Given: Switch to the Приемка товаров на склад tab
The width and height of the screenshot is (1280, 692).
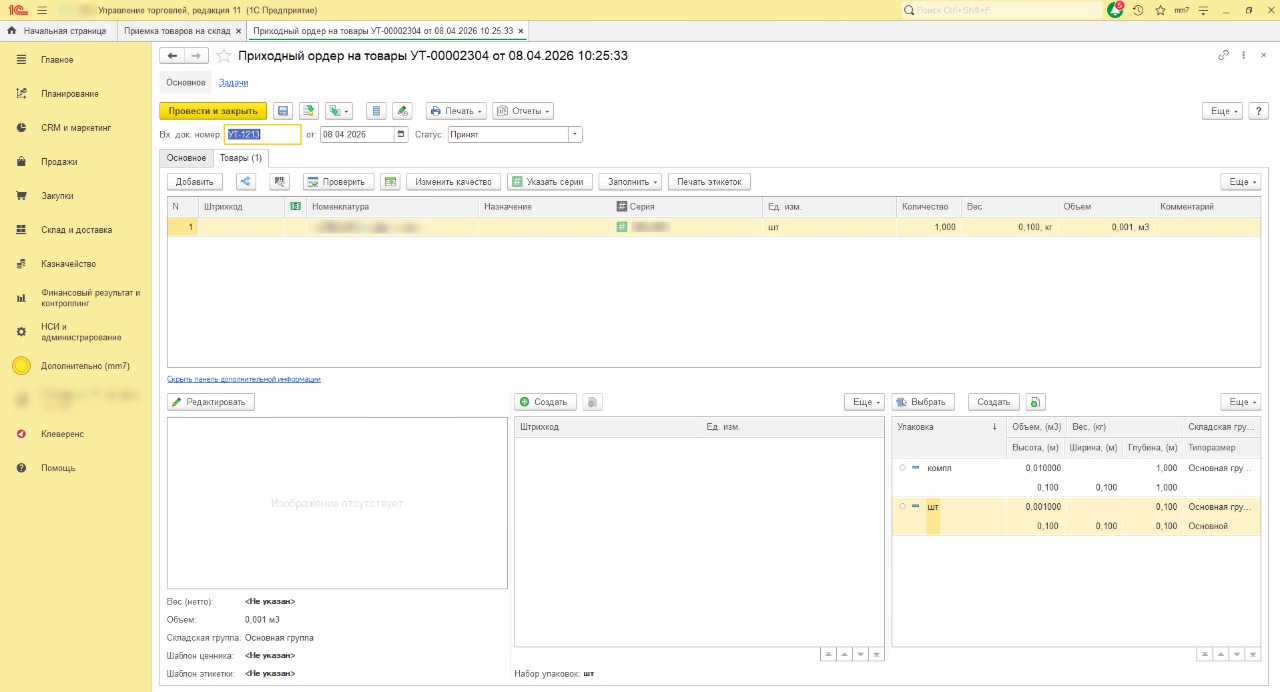Looking at the screenshot, I should tap(177, 31).
